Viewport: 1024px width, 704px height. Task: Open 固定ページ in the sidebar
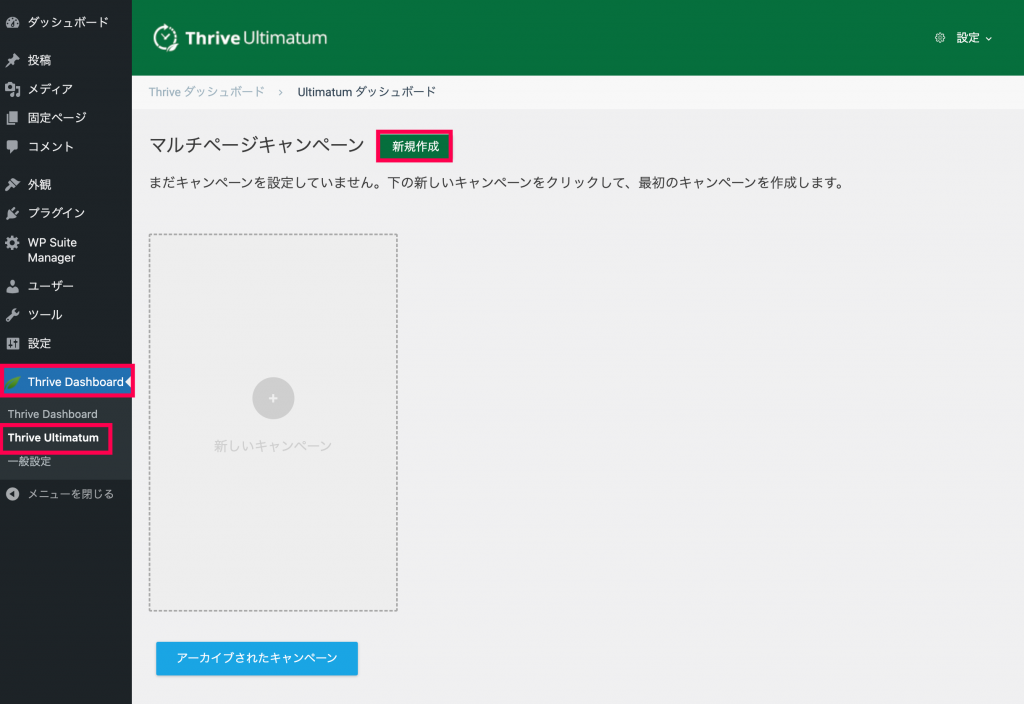65,118
